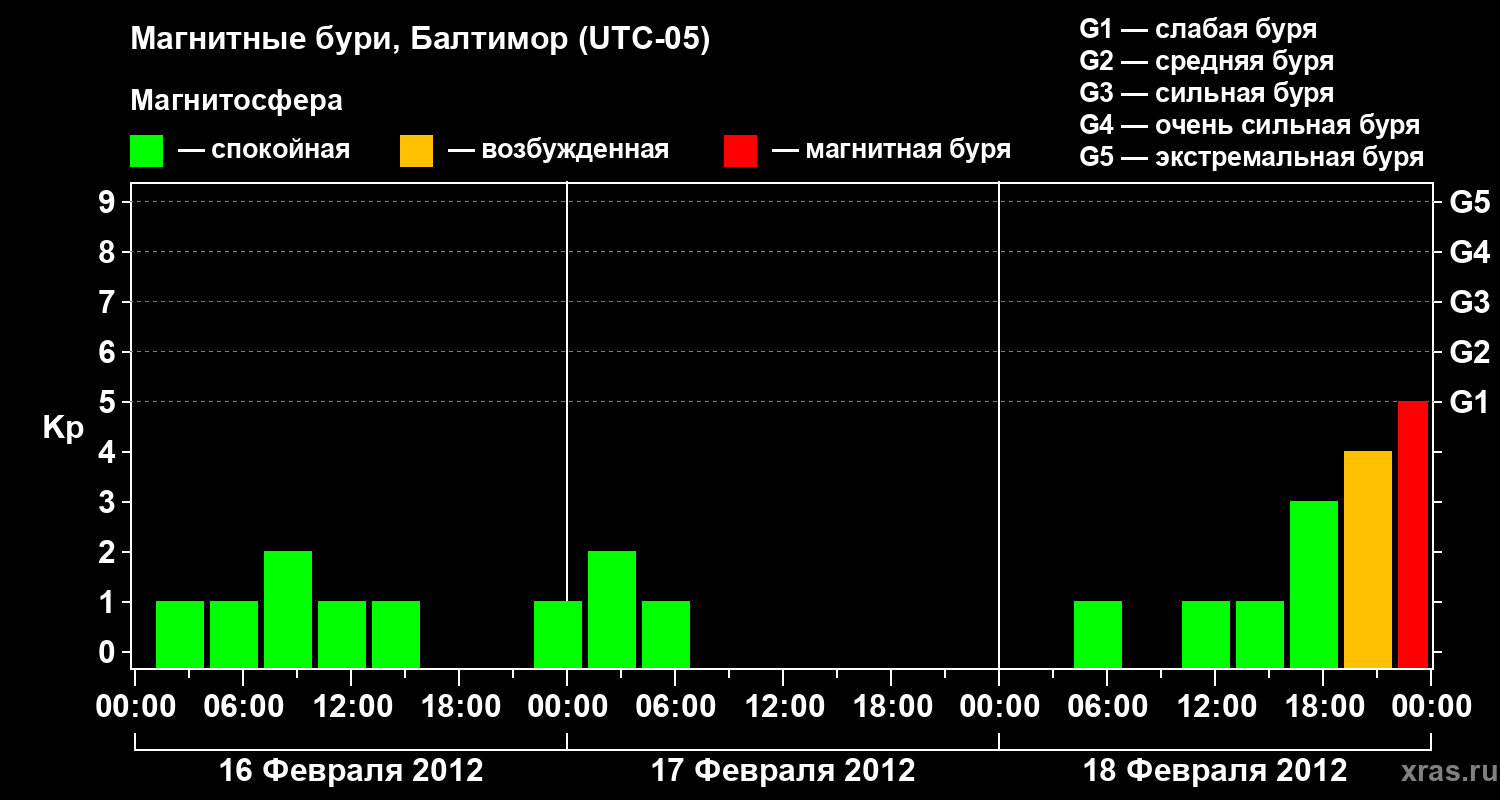
Task: Click '06:00' time label above 17 Февраля
Action: (x=675, y=707)
